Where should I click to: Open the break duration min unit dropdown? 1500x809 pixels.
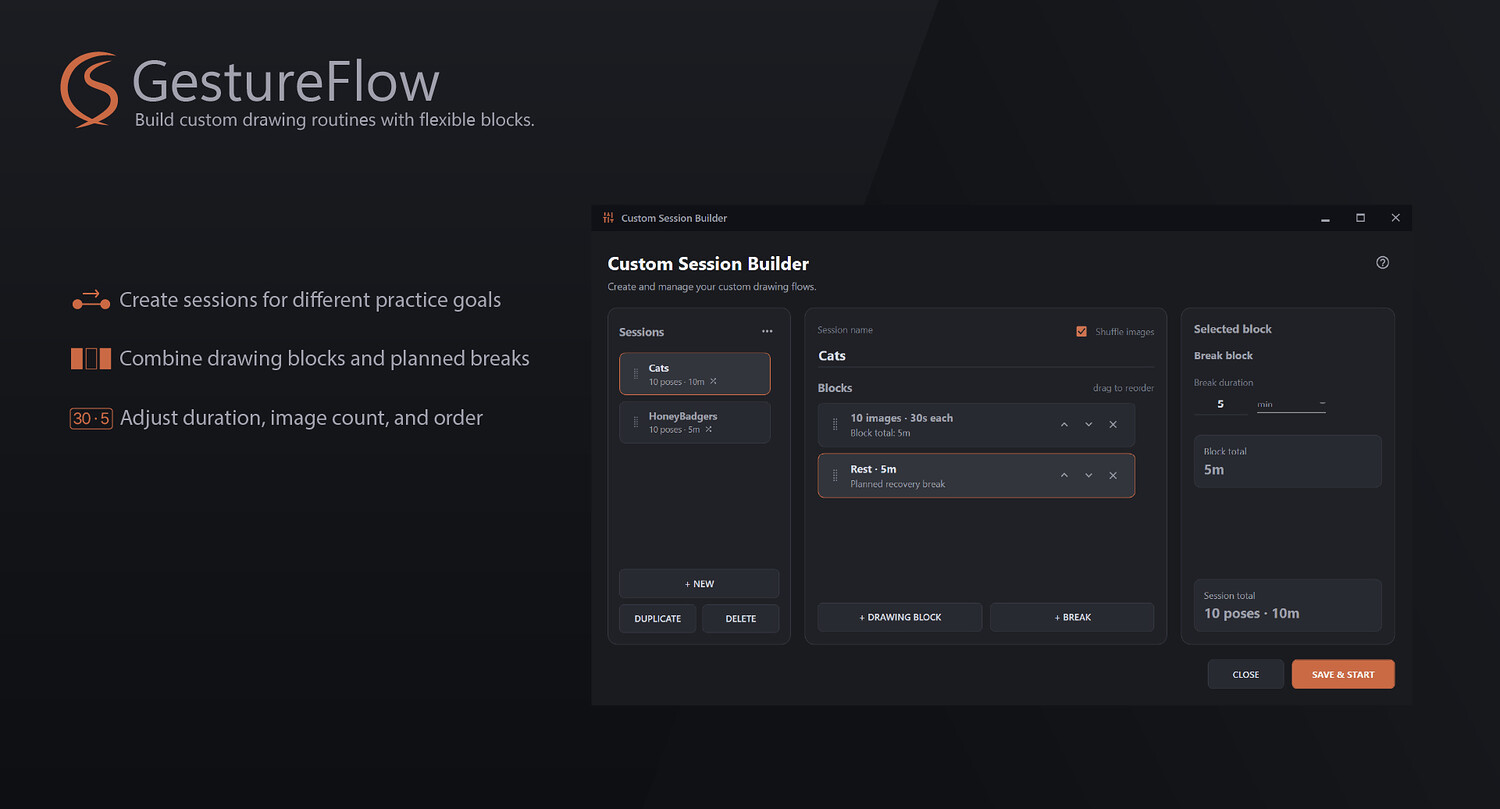pyautogui.click(x=1291, y=404)
